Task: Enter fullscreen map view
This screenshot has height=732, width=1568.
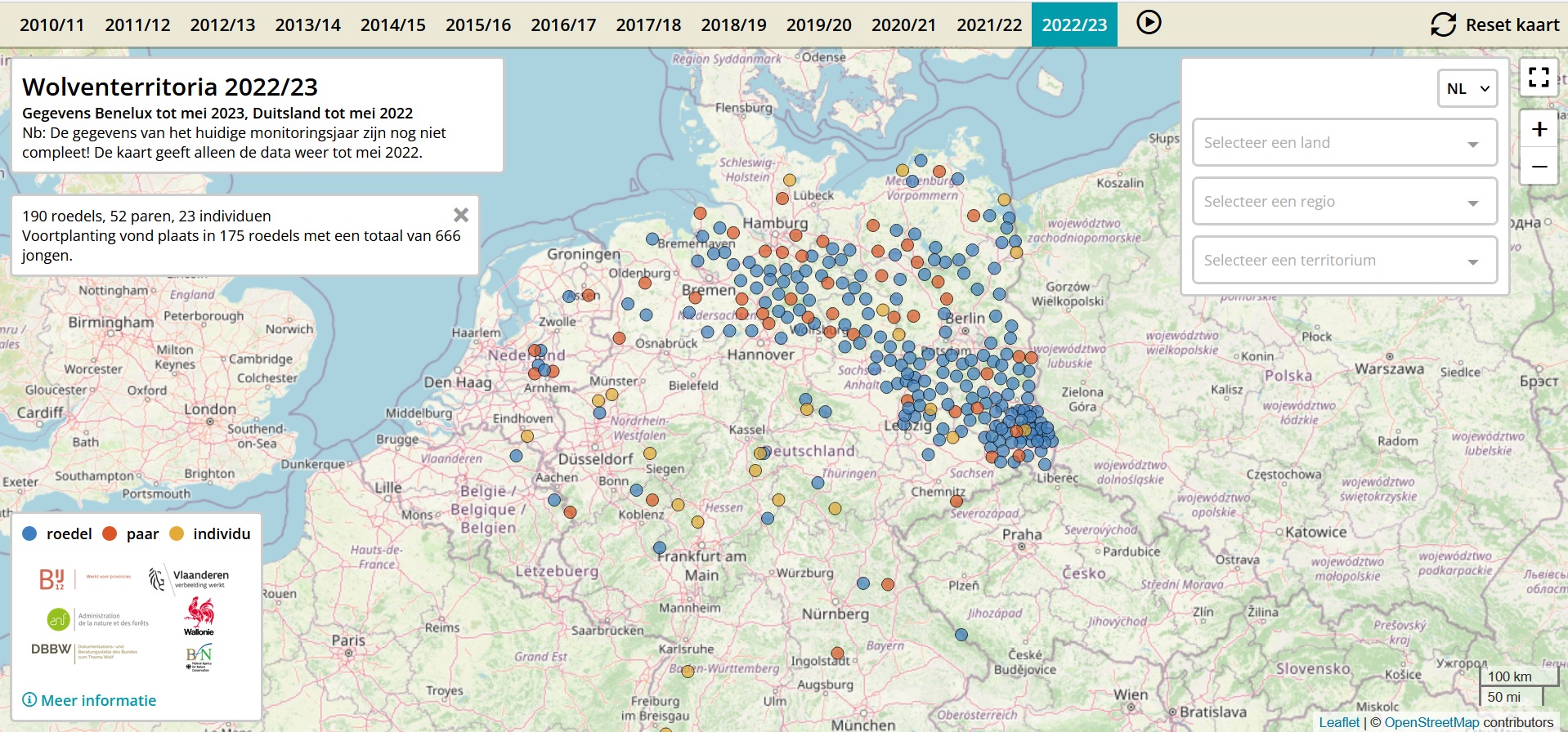Action: 1539,78
